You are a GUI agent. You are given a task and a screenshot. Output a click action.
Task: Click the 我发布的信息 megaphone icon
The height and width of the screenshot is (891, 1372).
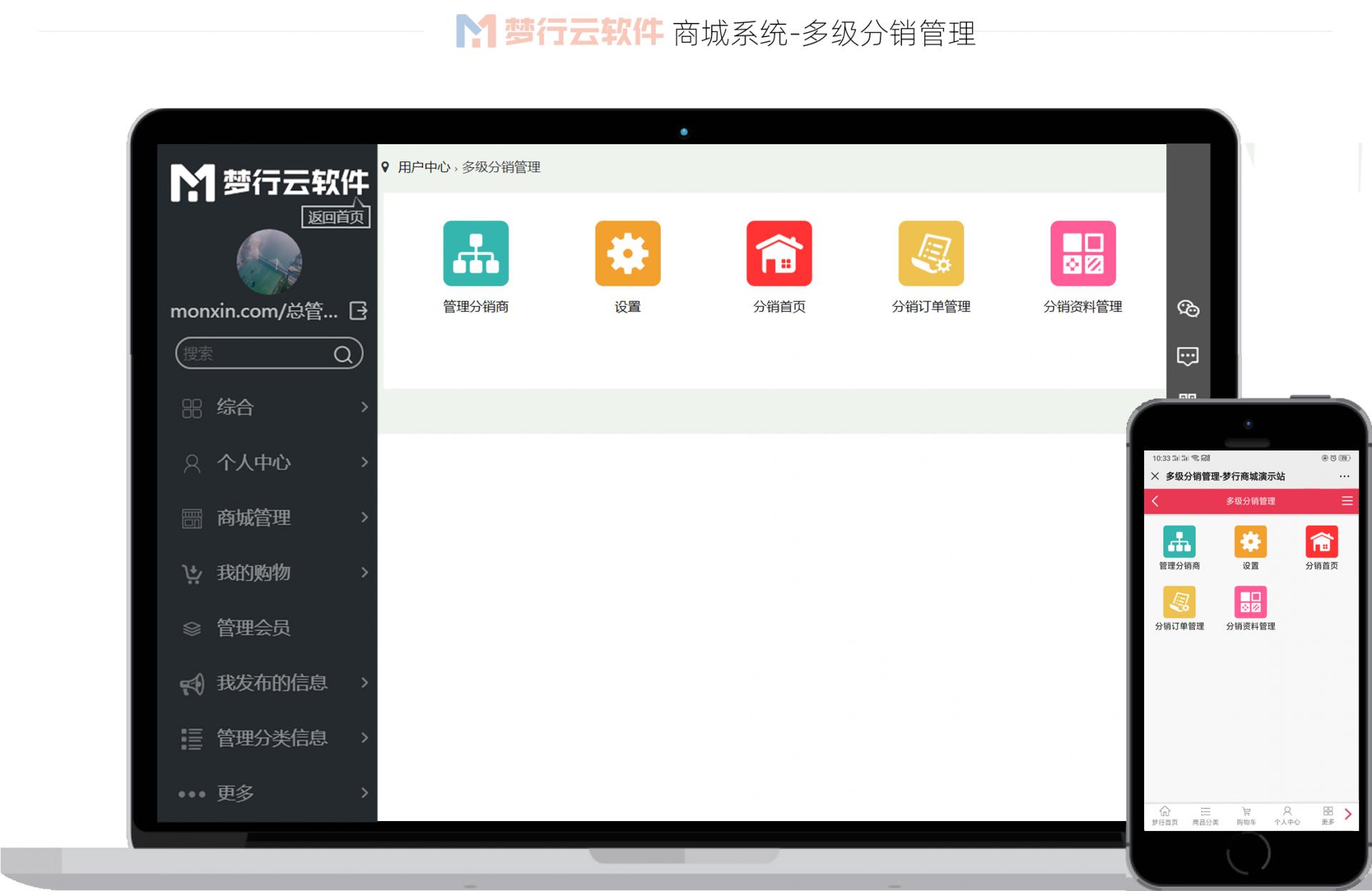[191, 684]
